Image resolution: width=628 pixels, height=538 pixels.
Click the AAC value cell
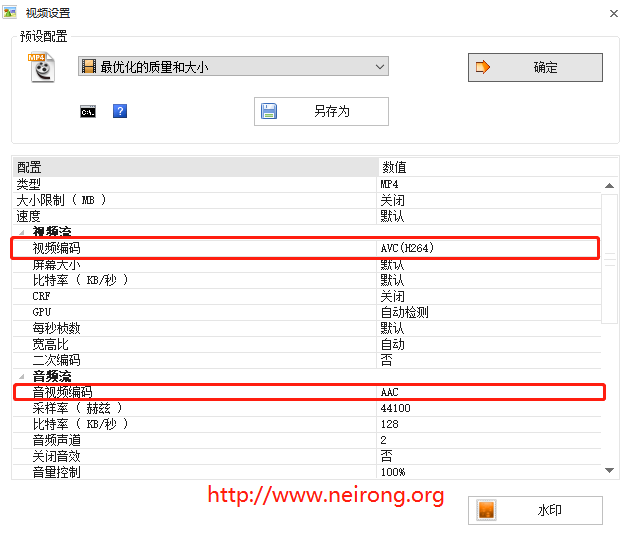click(489, 392)
